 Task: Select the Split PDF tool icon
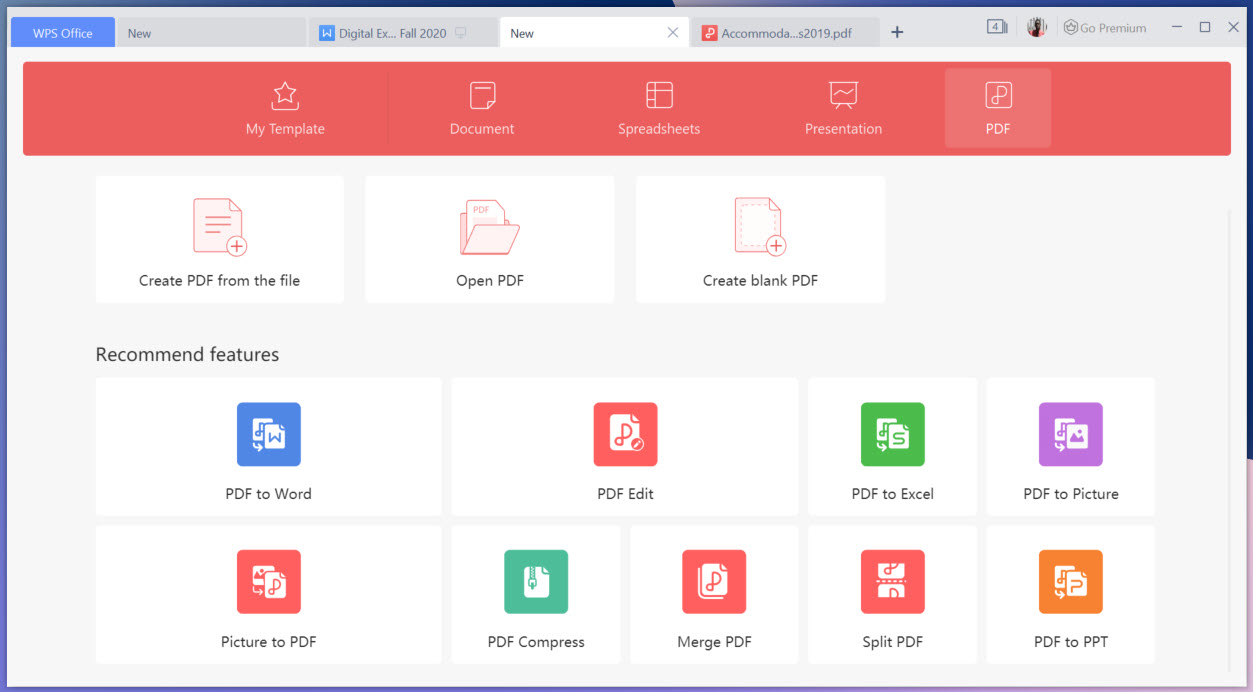893,582
